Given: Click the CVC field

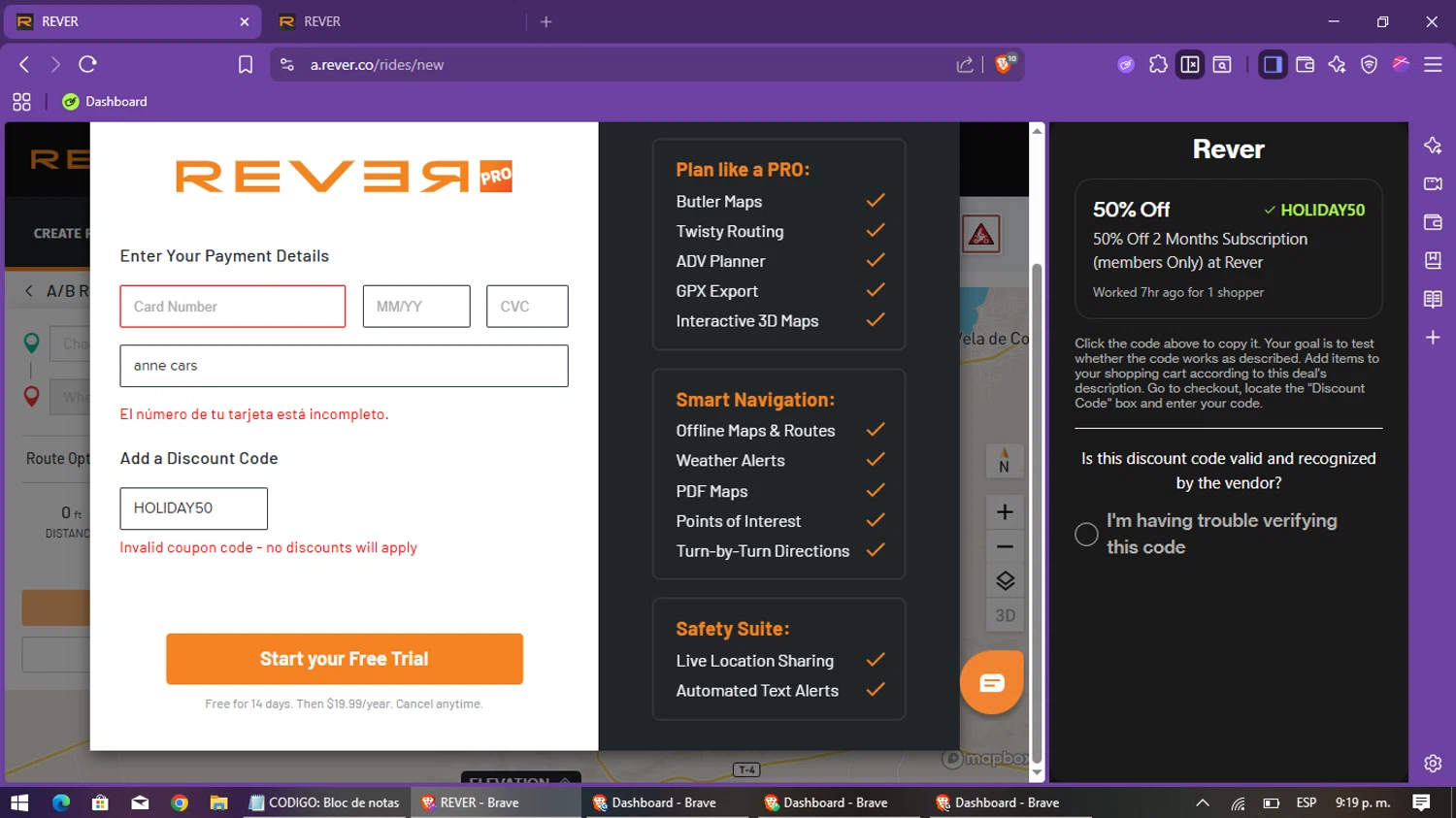Looking at the screenshot, I should (527, 307).
